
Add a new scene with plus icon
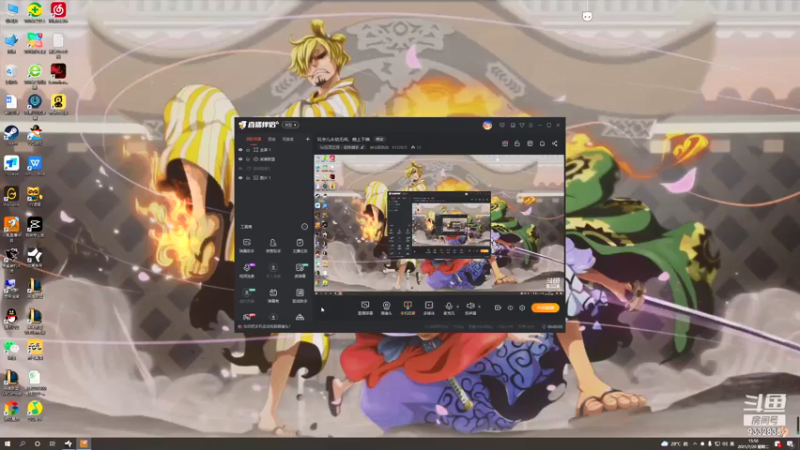click(x=307, y=139)
